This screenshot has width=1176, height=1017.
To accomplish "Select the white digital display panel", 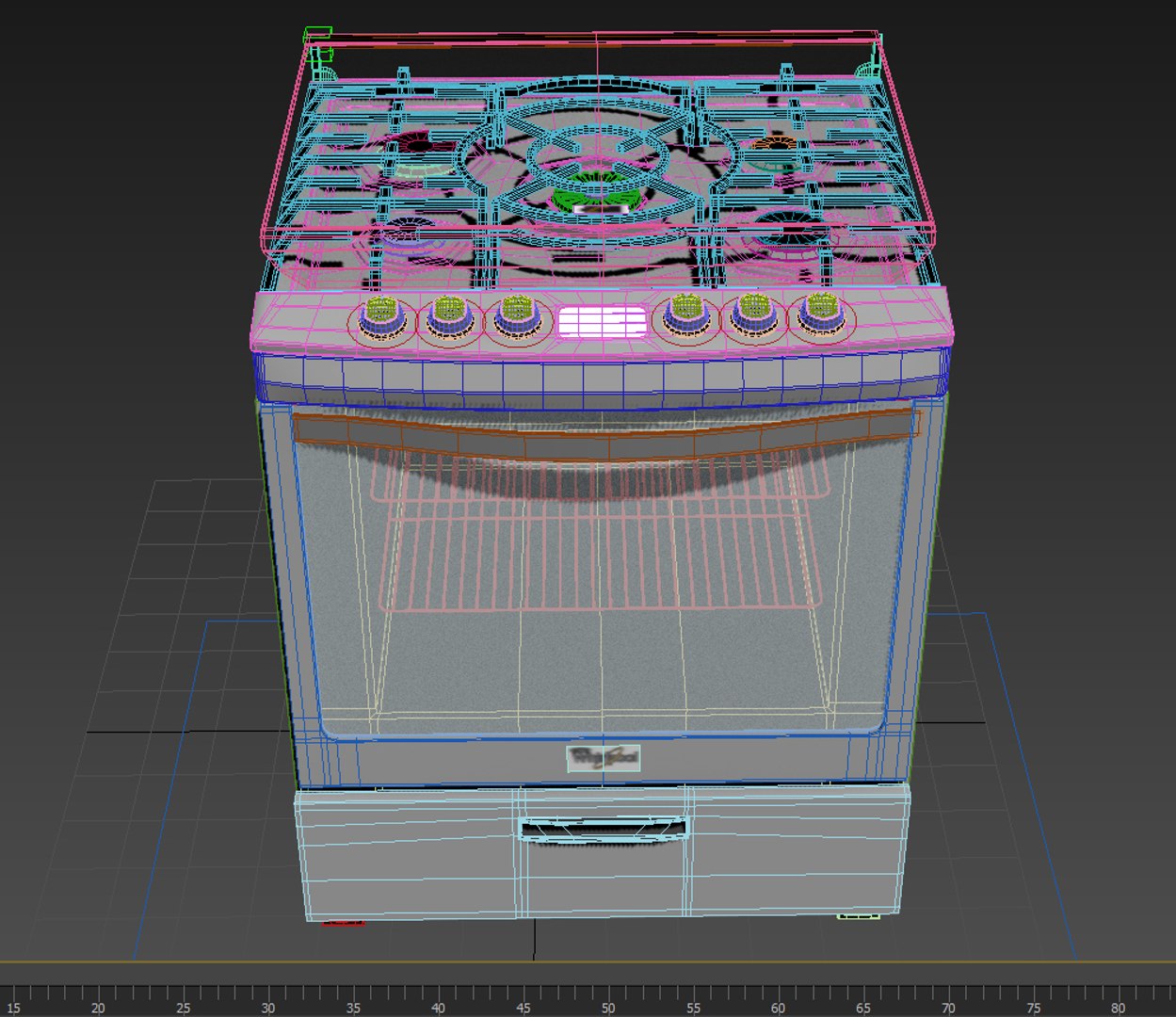I will click(x=603, y=323).
